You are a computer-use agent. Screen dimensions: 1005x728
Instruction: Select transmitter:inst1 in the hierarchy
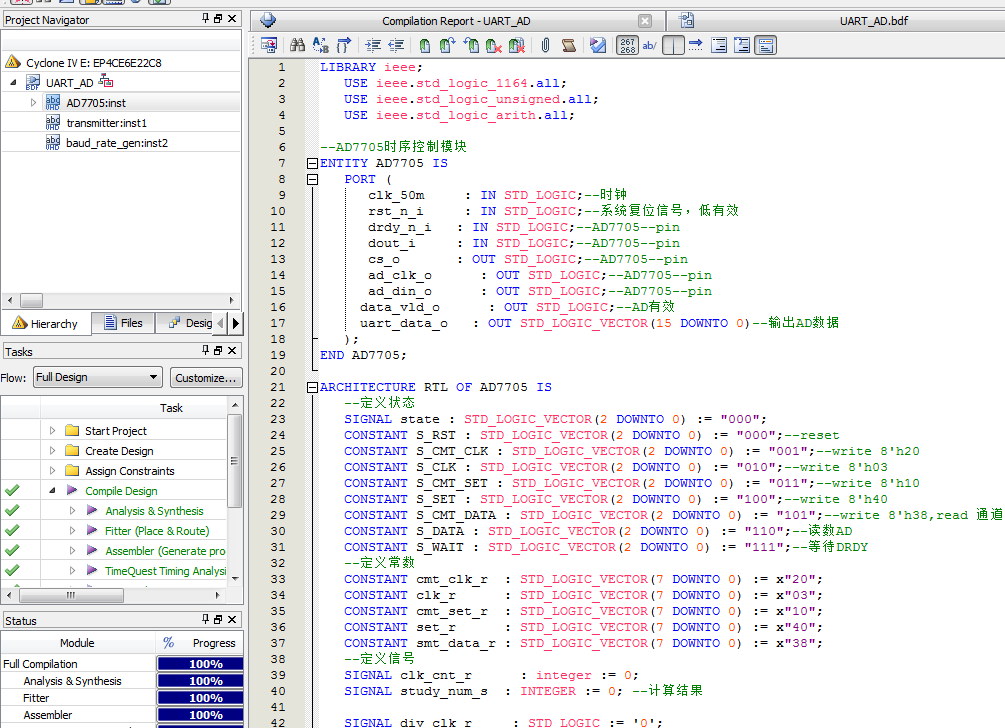[x=106, y=123]
